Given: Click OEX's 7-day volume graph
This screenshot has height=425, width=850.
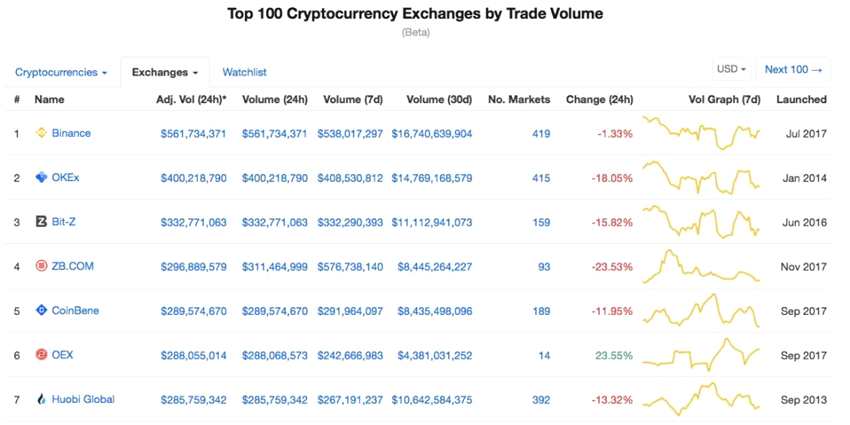Looking at the screenshot, I should click(701, 353).
